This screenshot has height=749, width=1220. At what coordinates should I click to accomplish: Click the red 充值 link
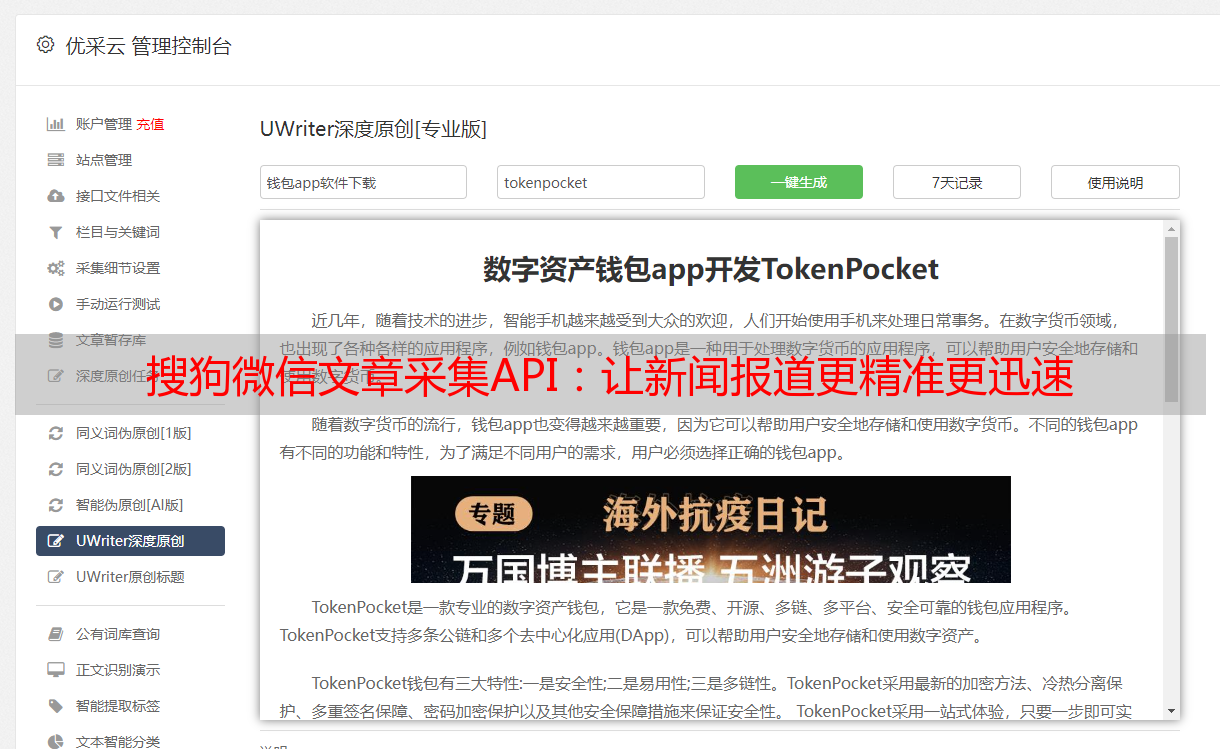tap(150, 124)
